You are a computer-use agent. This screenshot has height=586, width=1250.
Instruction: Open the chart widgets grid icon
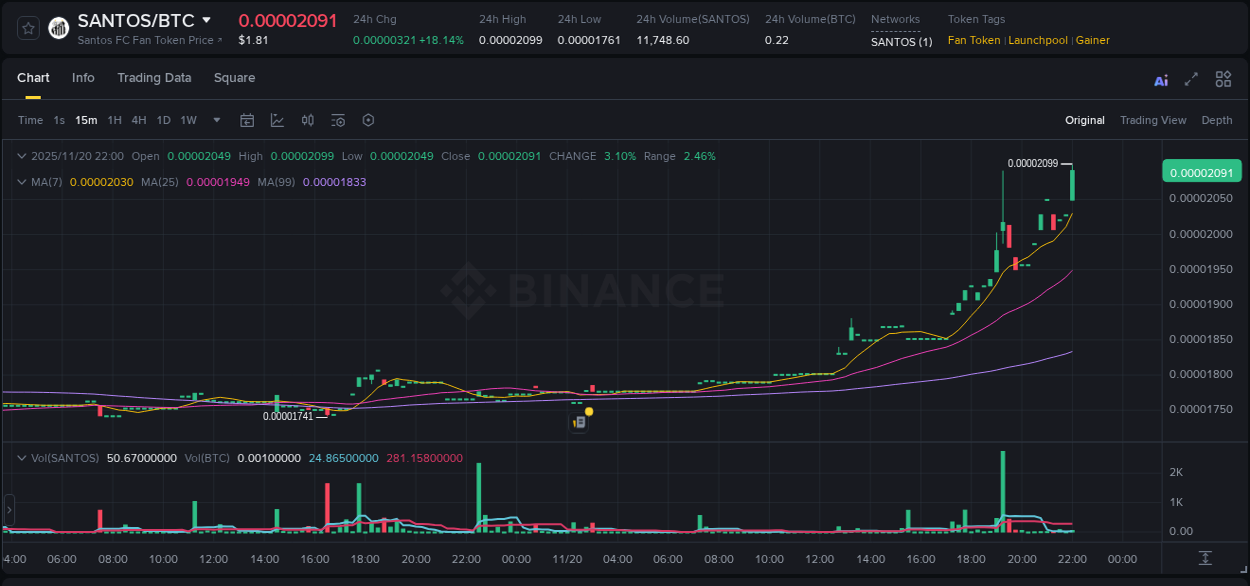[1223, 78]
